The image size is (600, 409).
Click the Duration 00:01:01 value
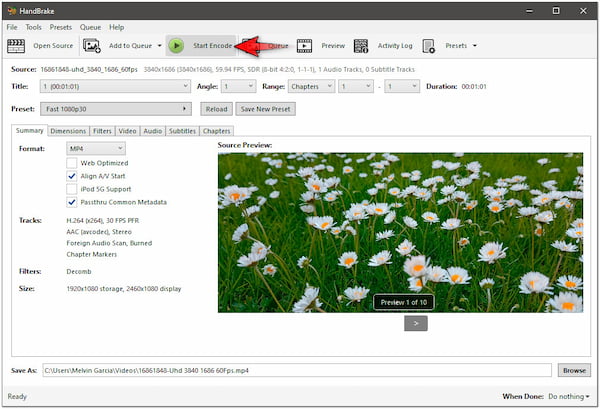(474, 86)
